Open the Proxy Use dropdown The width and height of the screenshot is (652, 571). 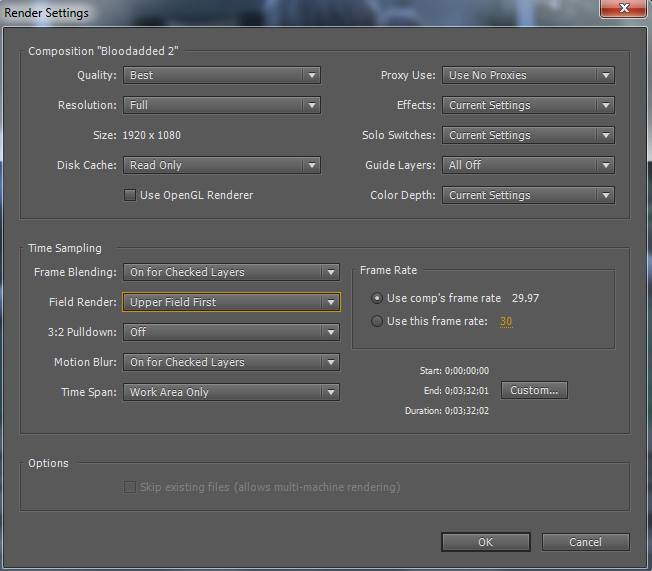(528, 75)
